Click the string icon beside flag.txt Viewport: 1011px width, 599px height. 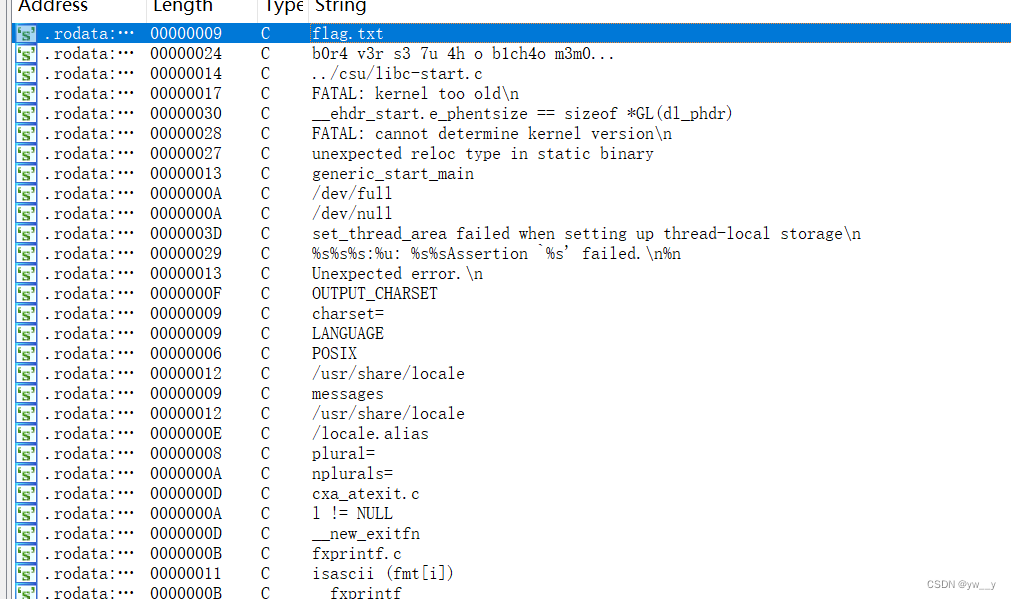click(x=26, y=34)
